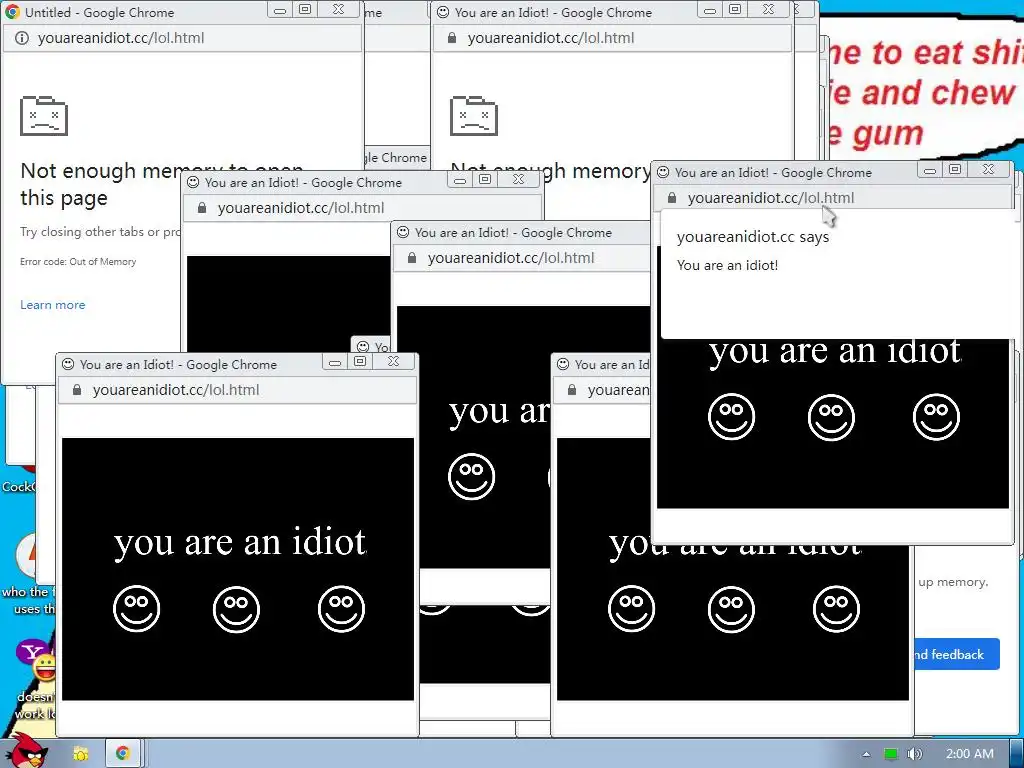The height and width of the screenshot is (768, 1024).
Task: Open site info icon in Untitled window's address bar
Action: 22,38
